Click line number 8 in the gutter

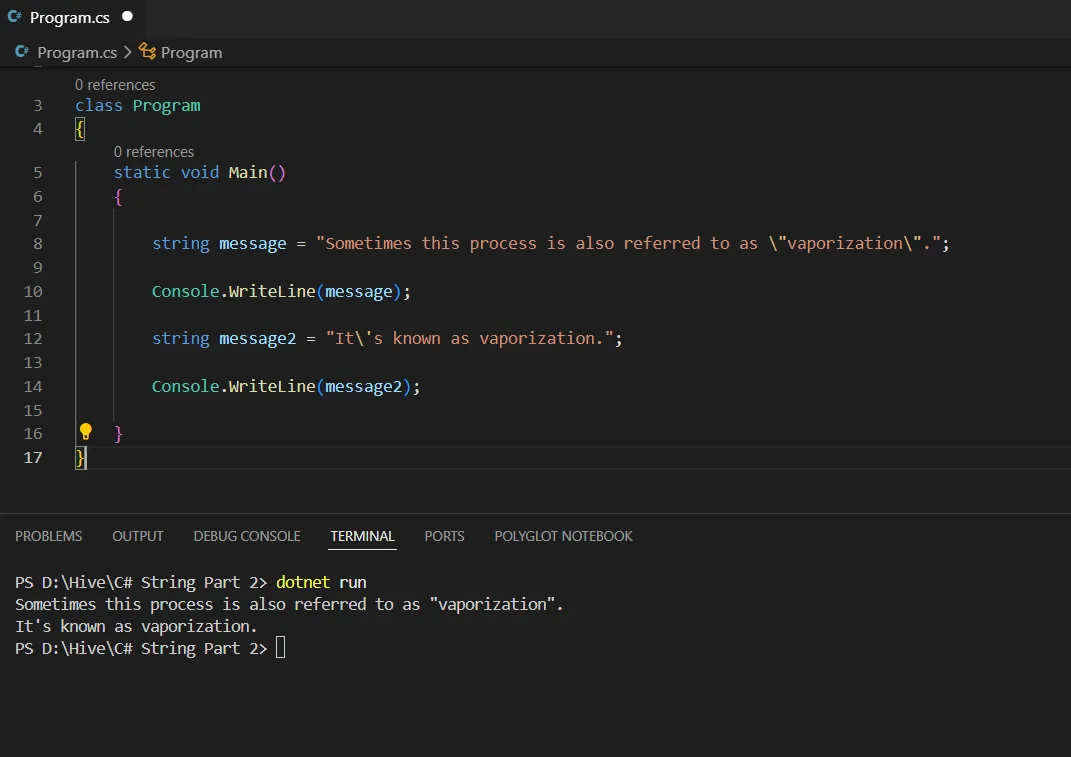click(x=38, y=244)
